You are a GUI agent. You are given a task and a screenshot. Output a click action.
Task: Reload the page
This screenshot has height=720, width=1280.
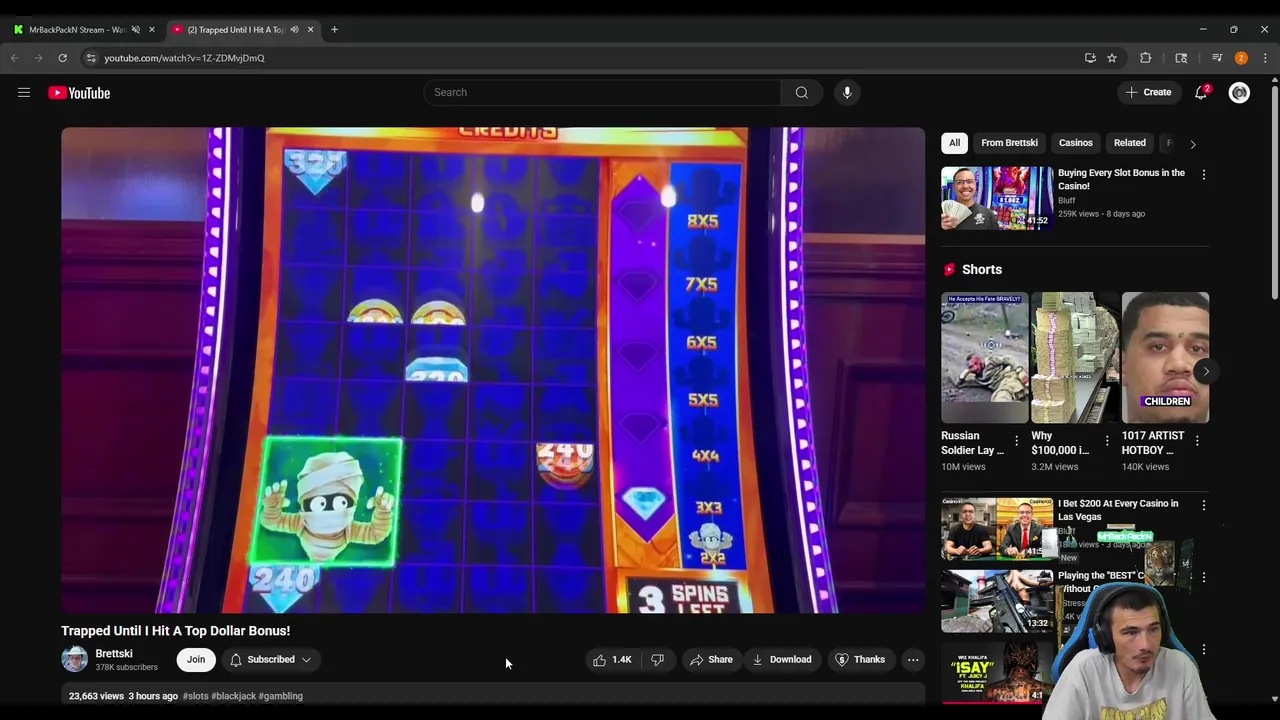pyautogui.click(x=62, y=58)
